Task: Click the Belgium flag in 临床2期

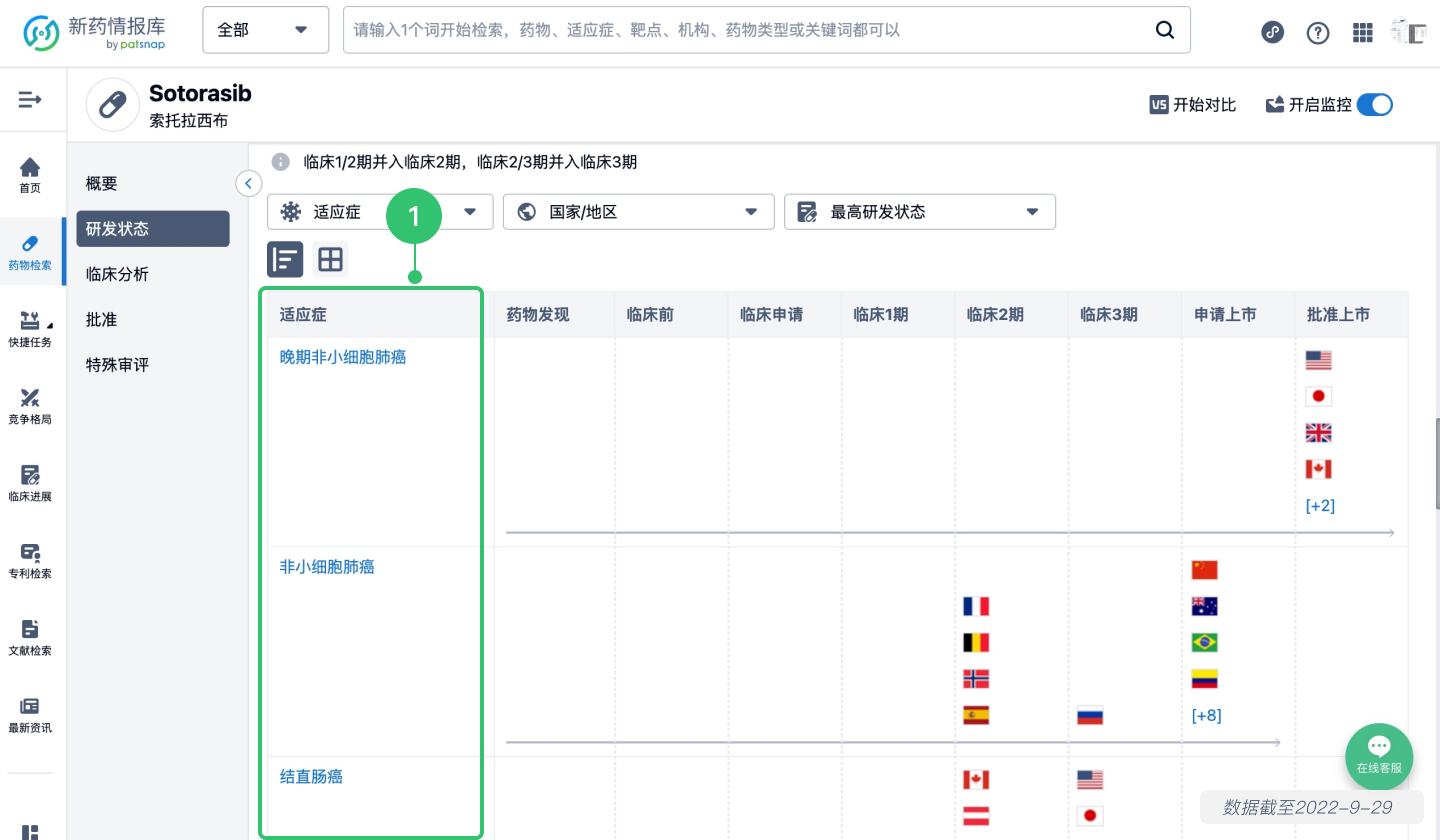Action: point(976,642)
